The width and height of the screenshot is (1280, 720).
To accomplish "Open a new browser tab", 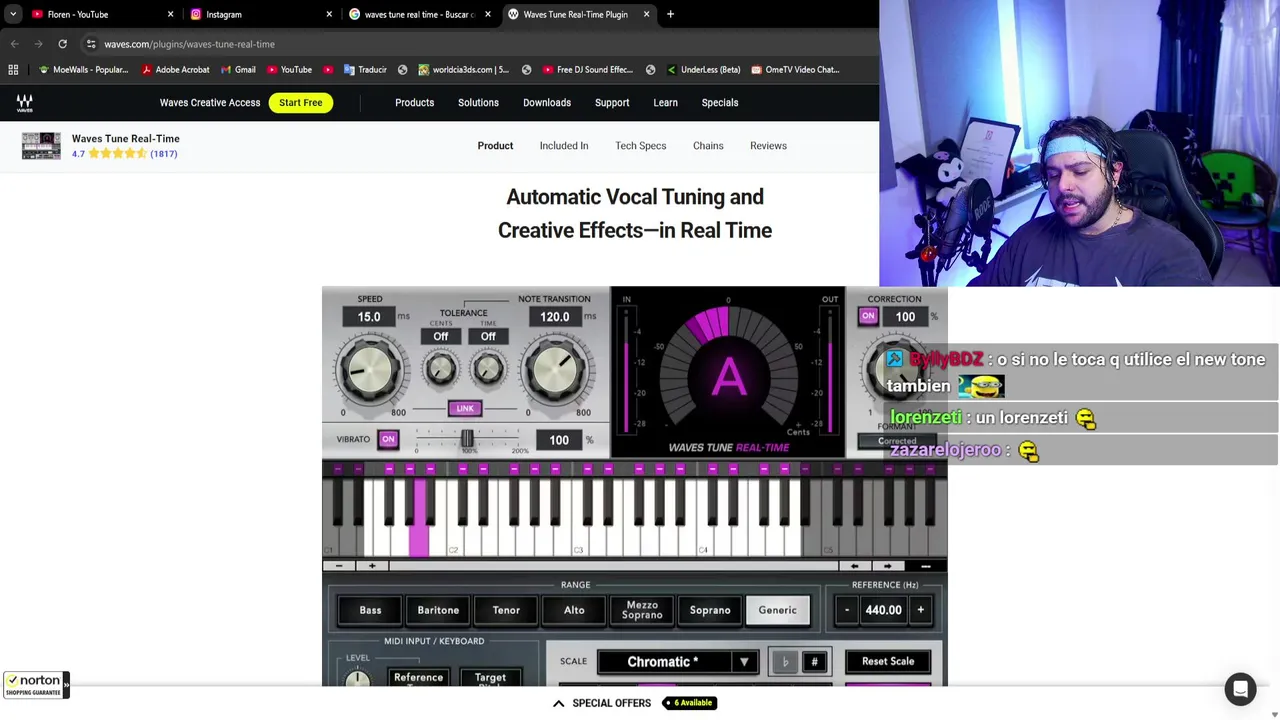I will coord(670,14).
